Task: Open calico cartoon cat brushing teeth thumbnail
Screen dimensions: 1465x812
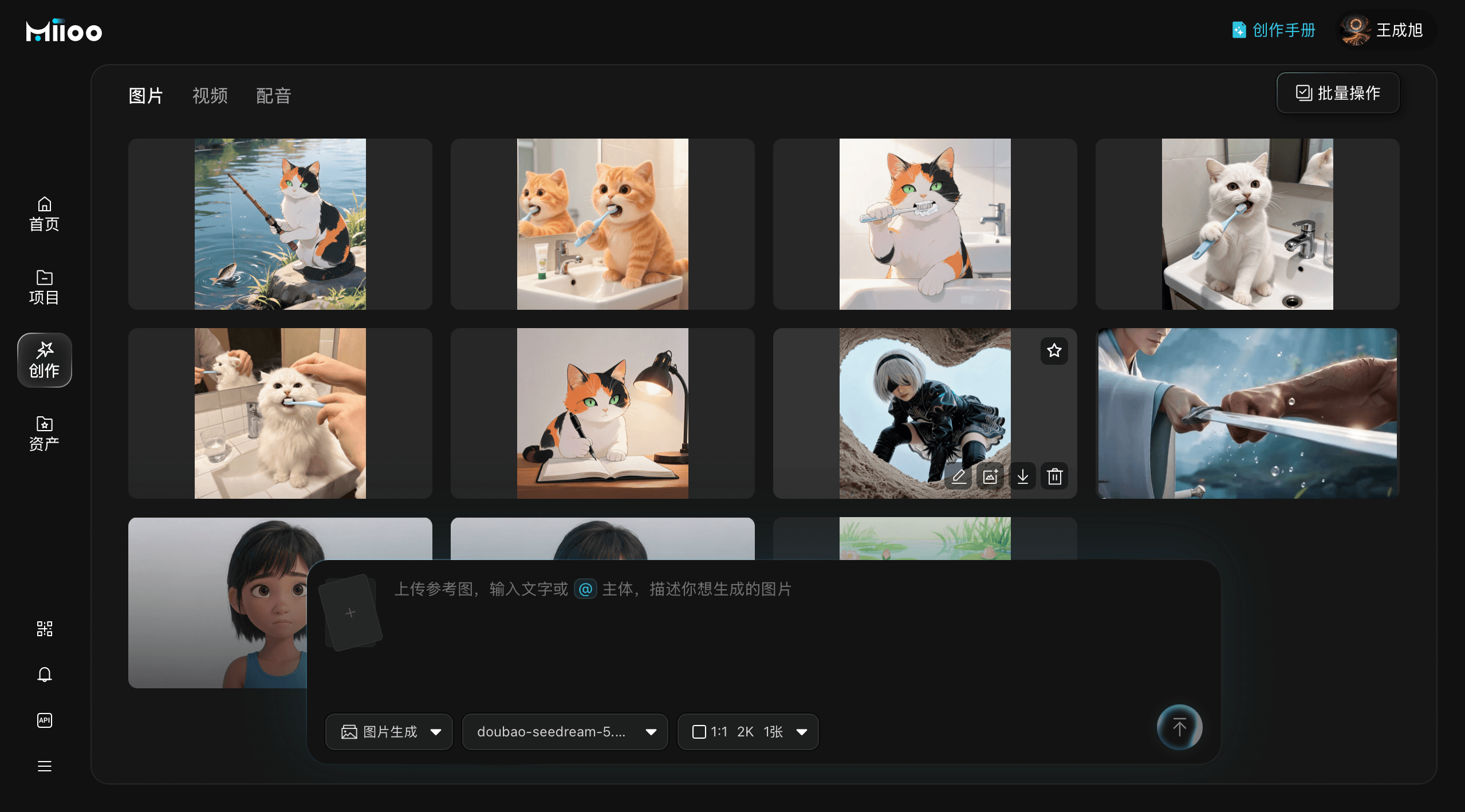Action: (925, 224)
